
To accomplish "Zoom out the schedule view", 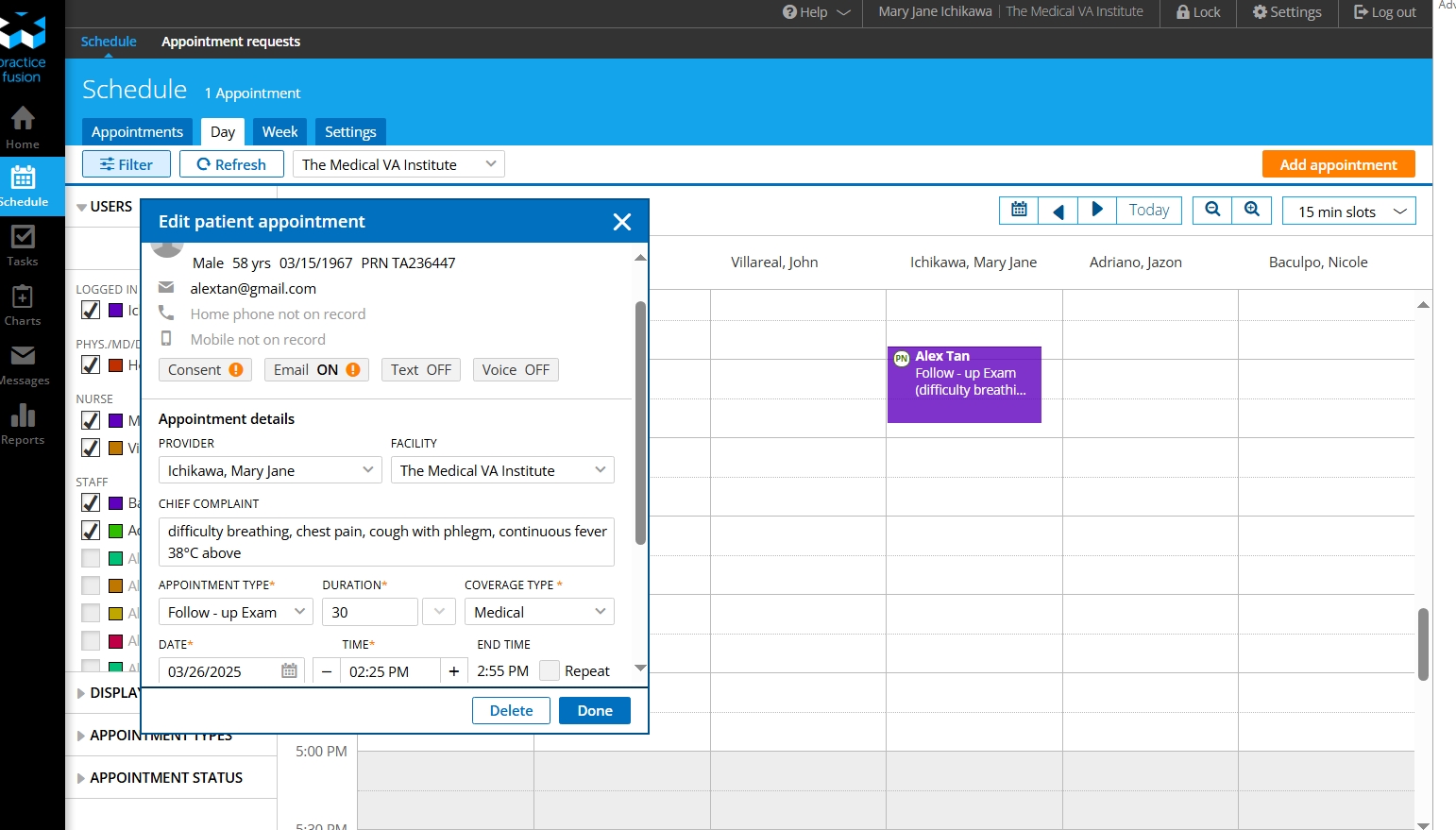I will coord(1212,210).
